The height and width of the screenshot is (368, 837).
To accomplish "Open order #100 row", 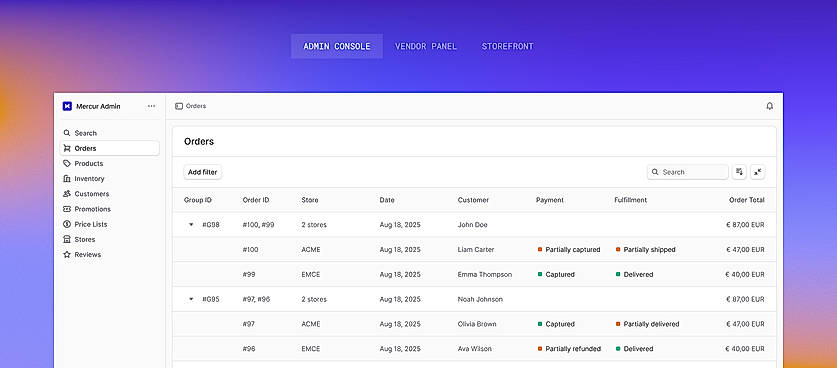I will pyautogui.click(x=474, y=249).
